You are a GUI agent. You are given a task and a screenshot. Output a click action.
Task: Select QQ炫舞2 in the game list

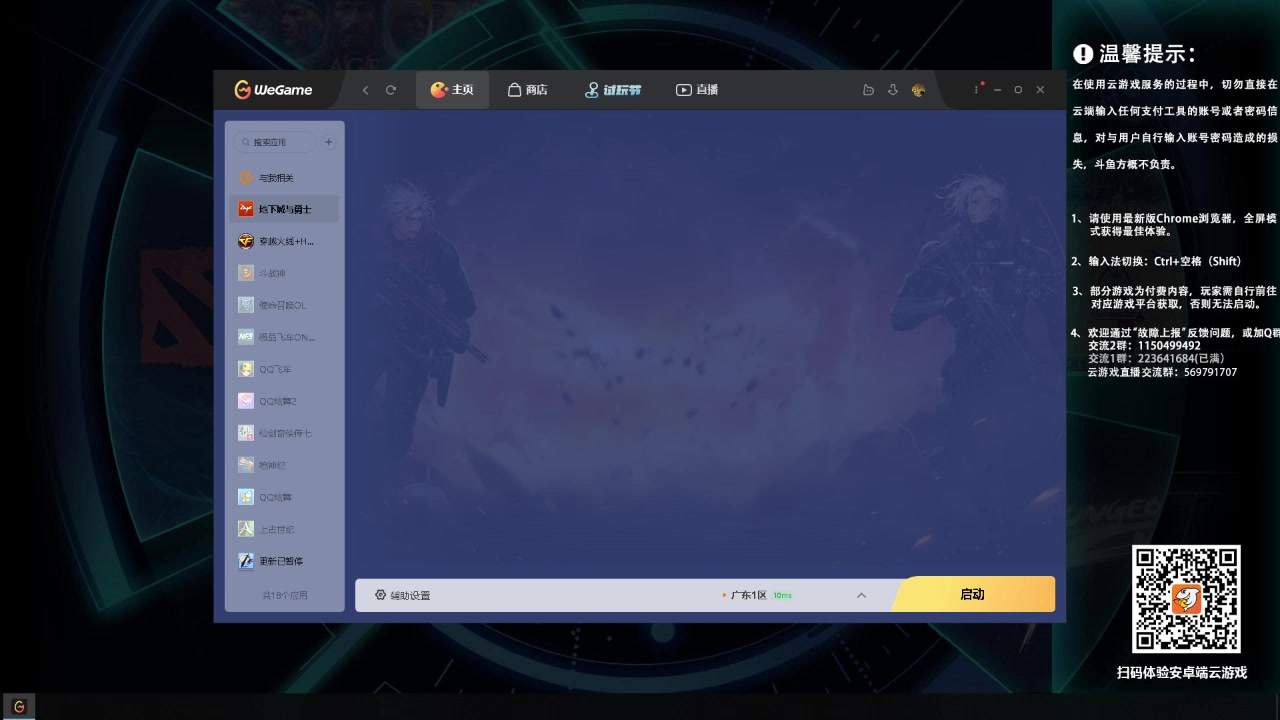point(284,401)
